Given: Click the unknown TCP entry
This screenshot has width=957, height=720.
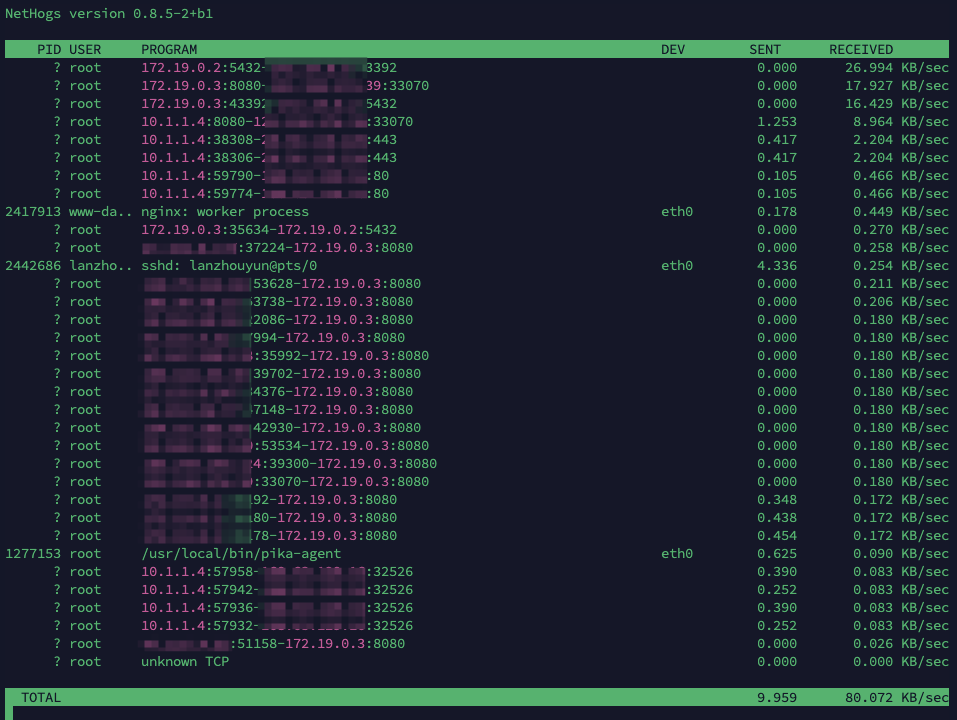Looking at the screenshot, I should tap(185, 662).
